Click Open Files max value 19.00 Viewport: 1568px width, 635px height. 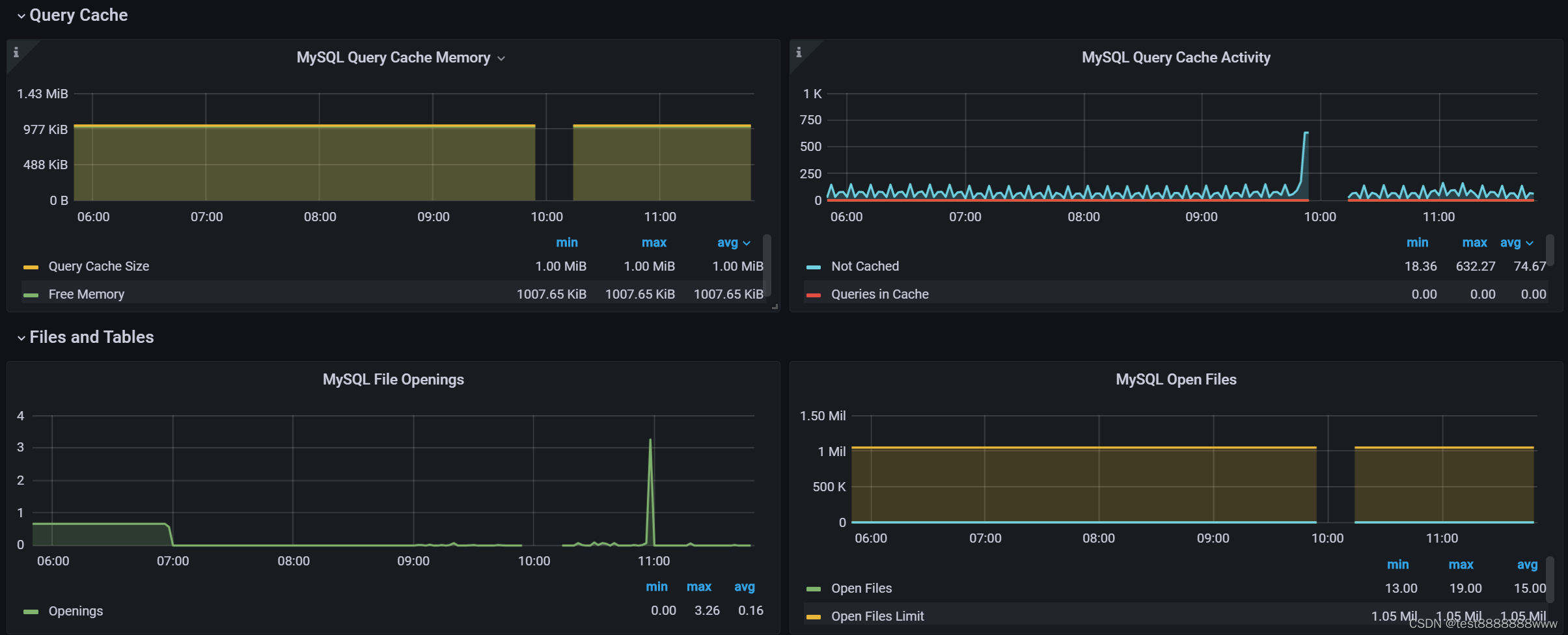tap(1465, 588)
